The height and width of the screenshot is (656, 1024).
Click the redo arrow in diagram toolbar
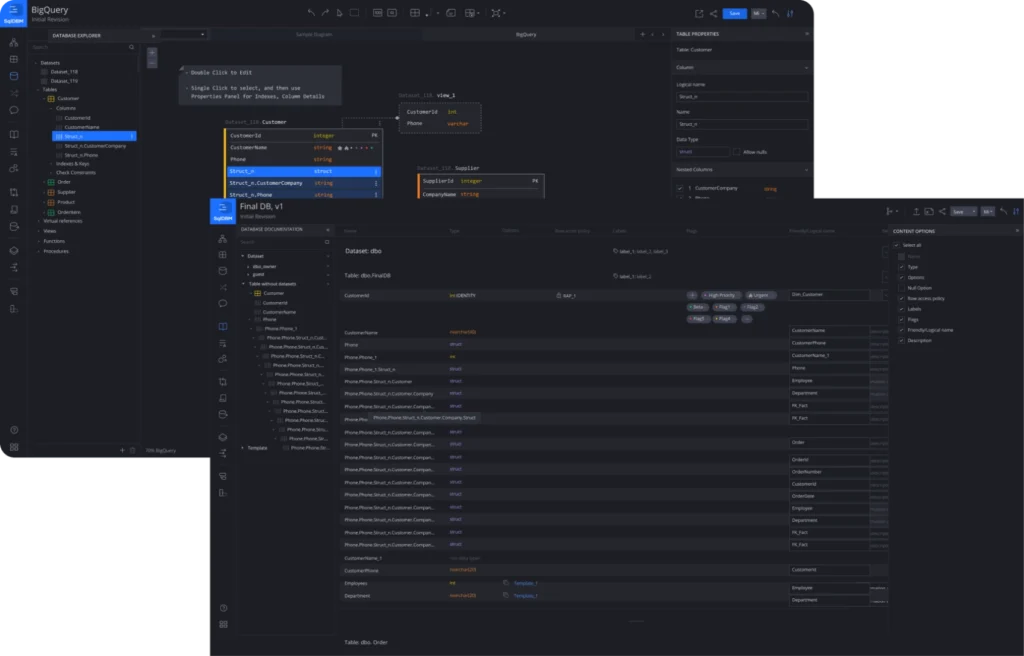(325, 13)
